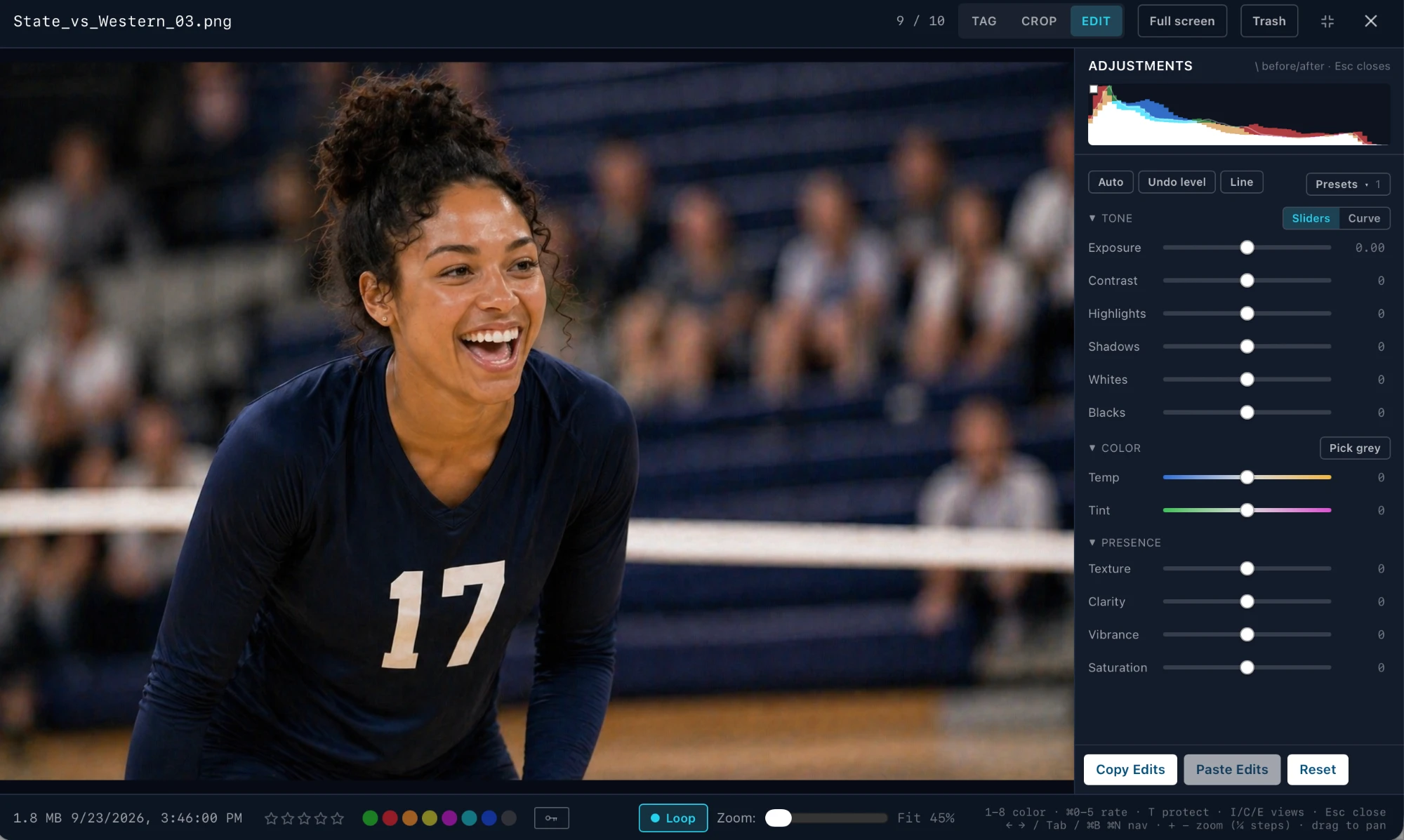Switch tone view to Curve
Image resolution: width=1404 pixels, height=840 pixels.
point(1363,218)
